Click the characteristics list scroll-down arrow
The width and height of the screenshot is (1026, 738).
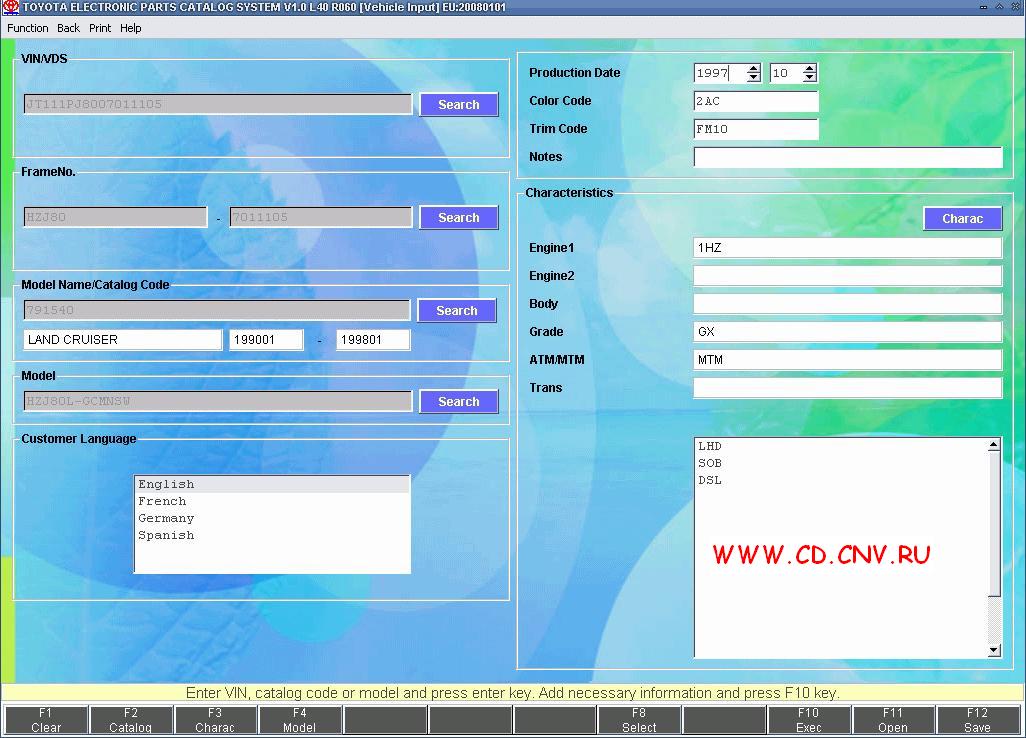994,650
